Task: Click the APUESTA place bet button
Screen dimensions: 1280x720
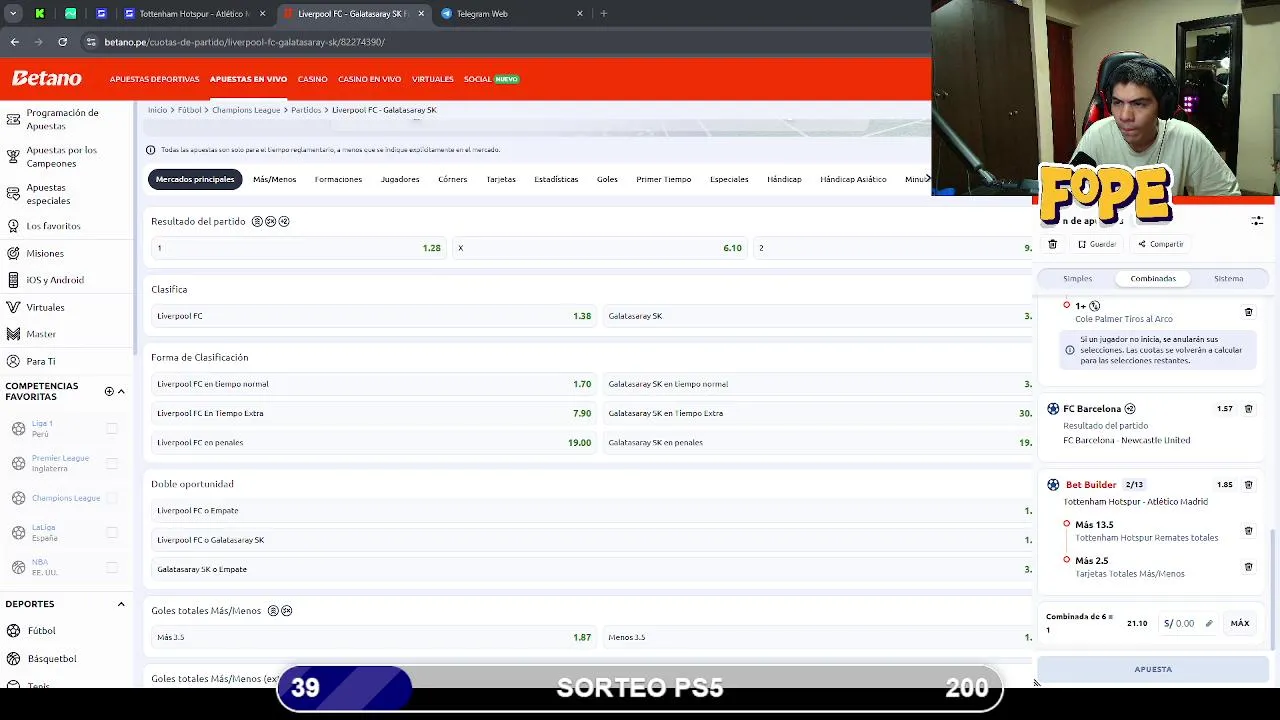Action: click(x=1153, y=669)
